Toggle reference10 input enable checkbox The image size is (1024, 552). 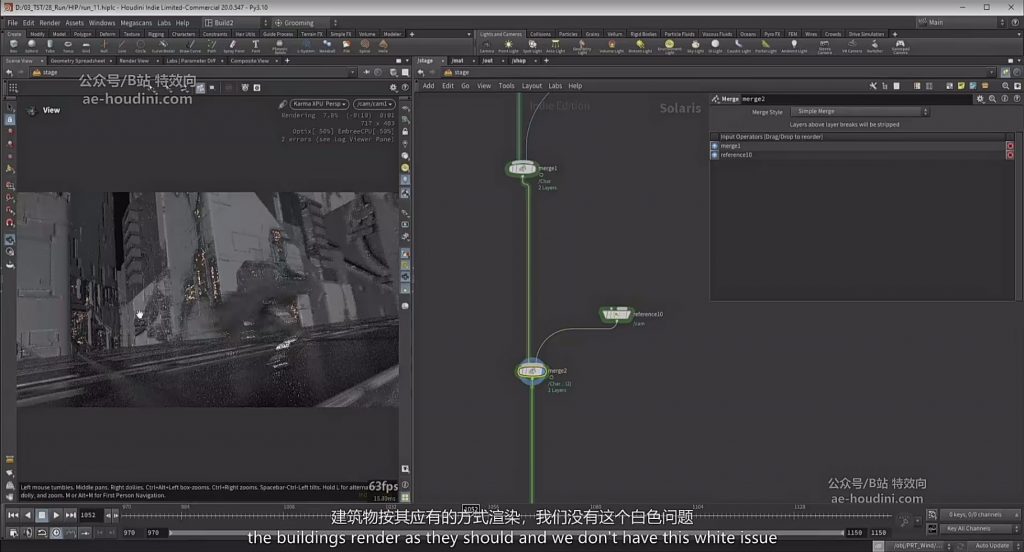[x=714, y=155]
